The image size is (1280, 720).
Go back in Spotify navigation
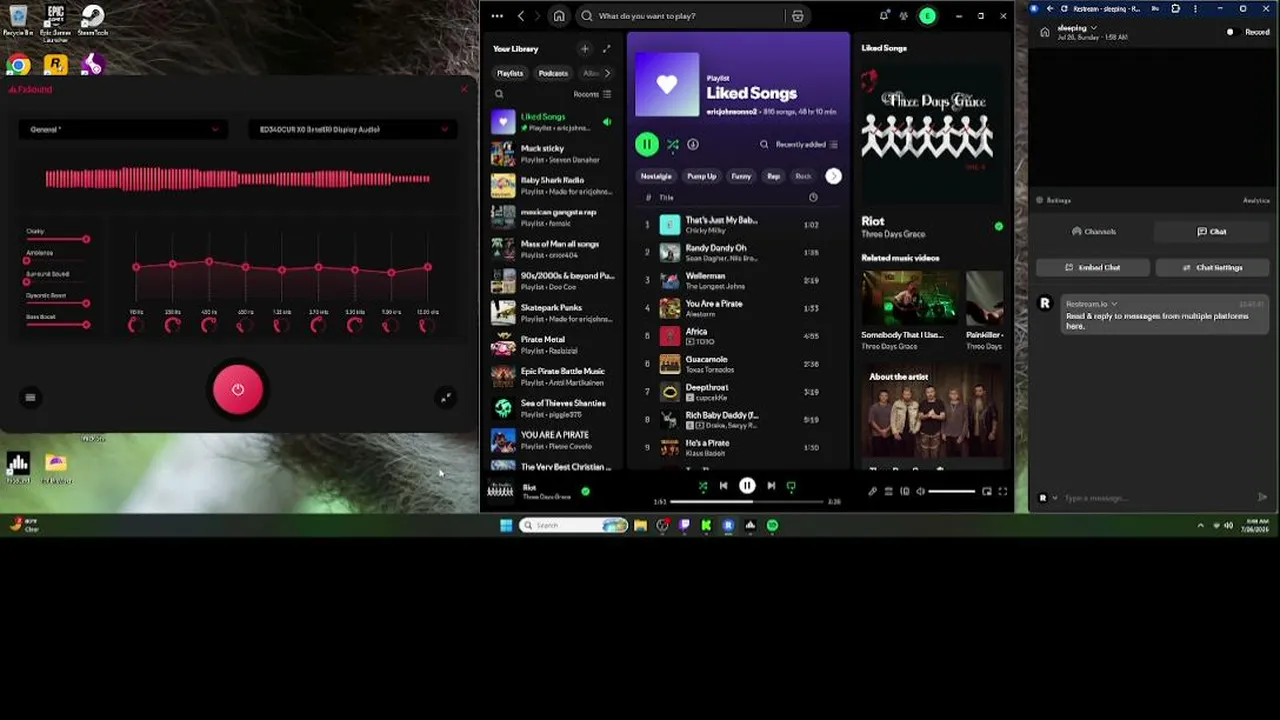521,16
